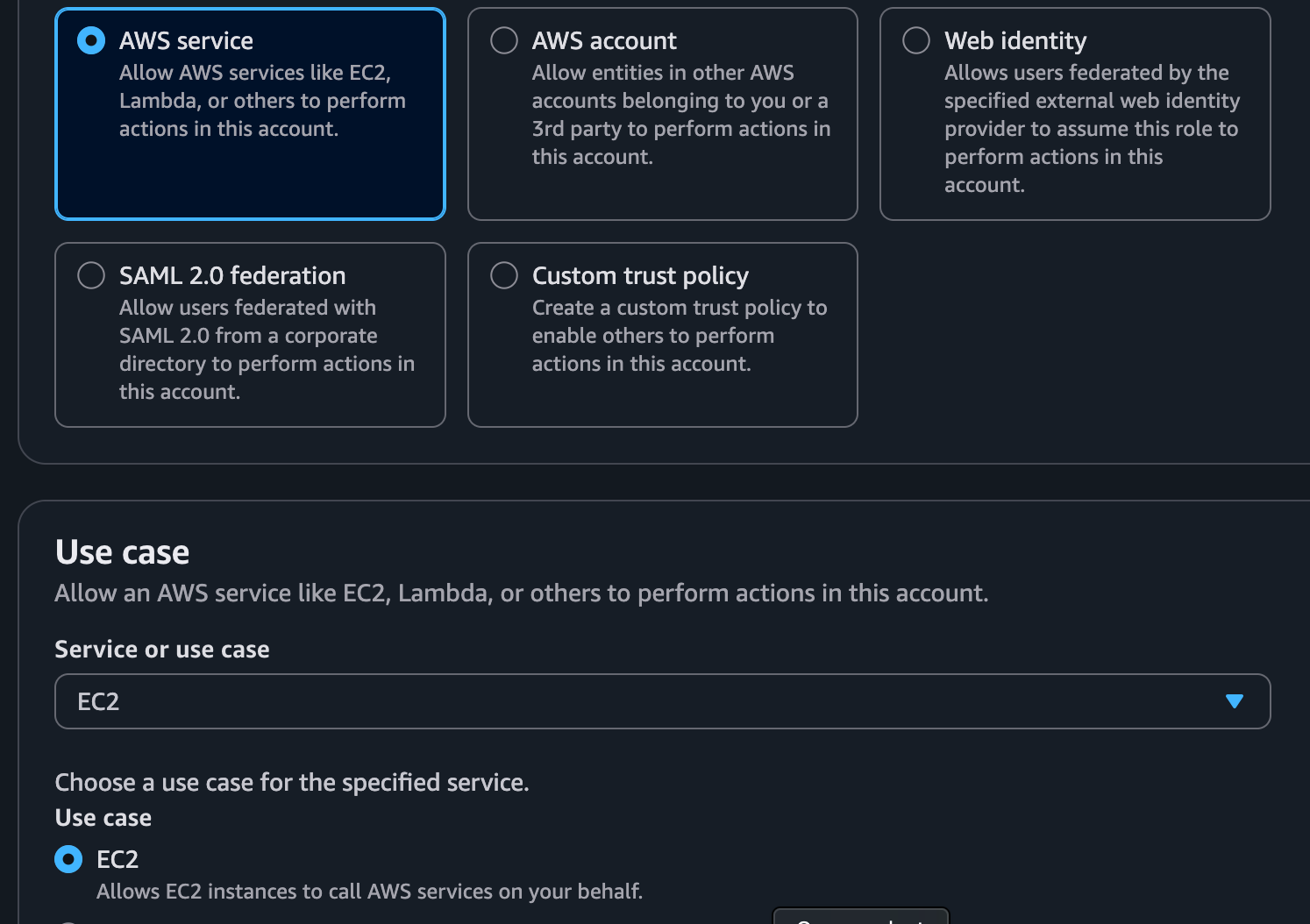
Task: Choose the AWS account radio option
Action: 504,40
